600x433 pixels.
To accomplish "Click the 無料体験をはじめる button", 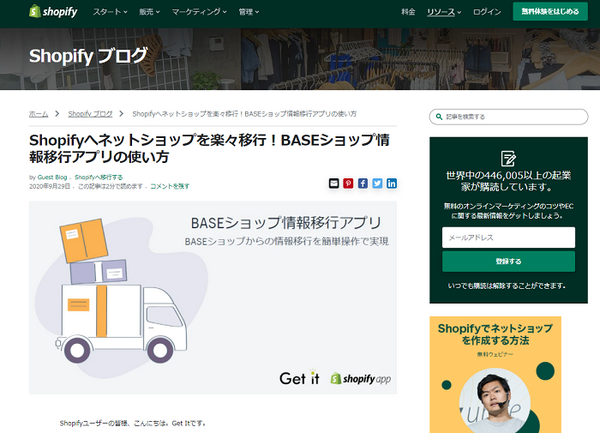I will point(550,11).
